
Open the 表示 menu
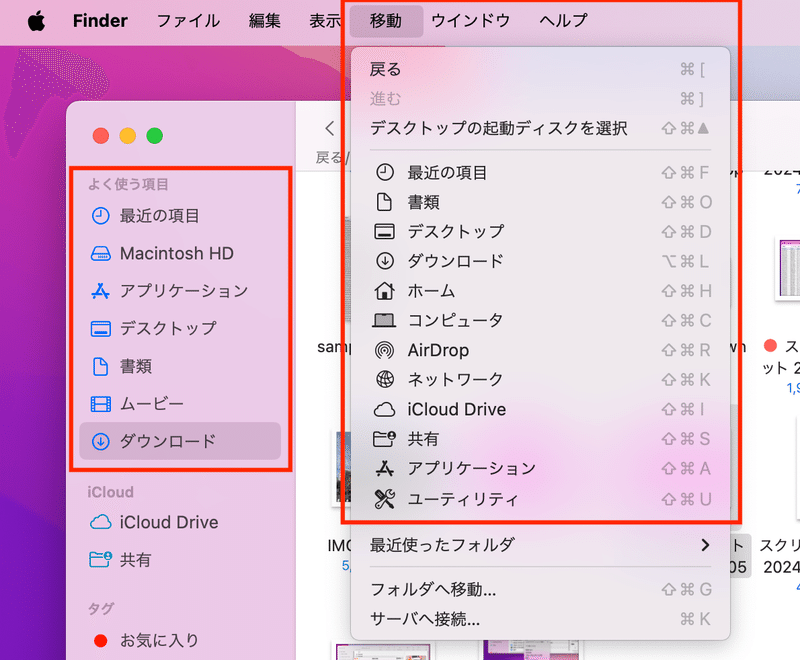pos(325,21)
